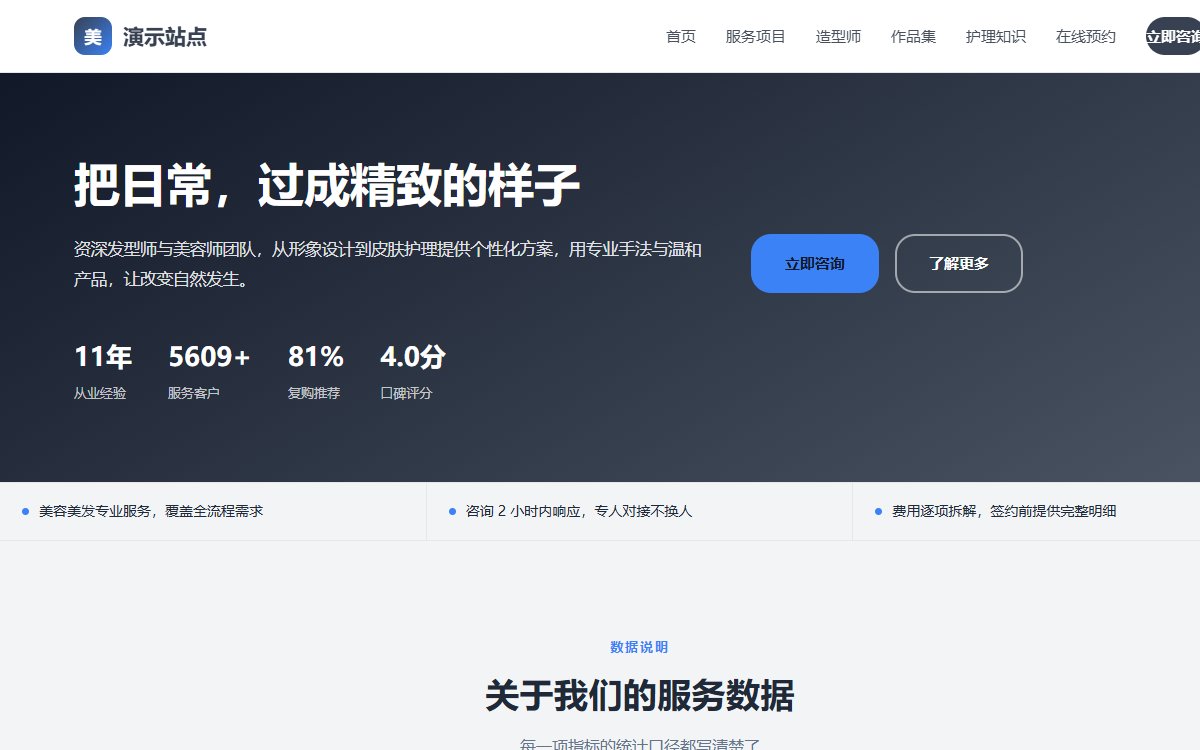Viewport: 1200px width, 750px height.
Task: Click the 11年 experience statistic
Action: point(103,357)
